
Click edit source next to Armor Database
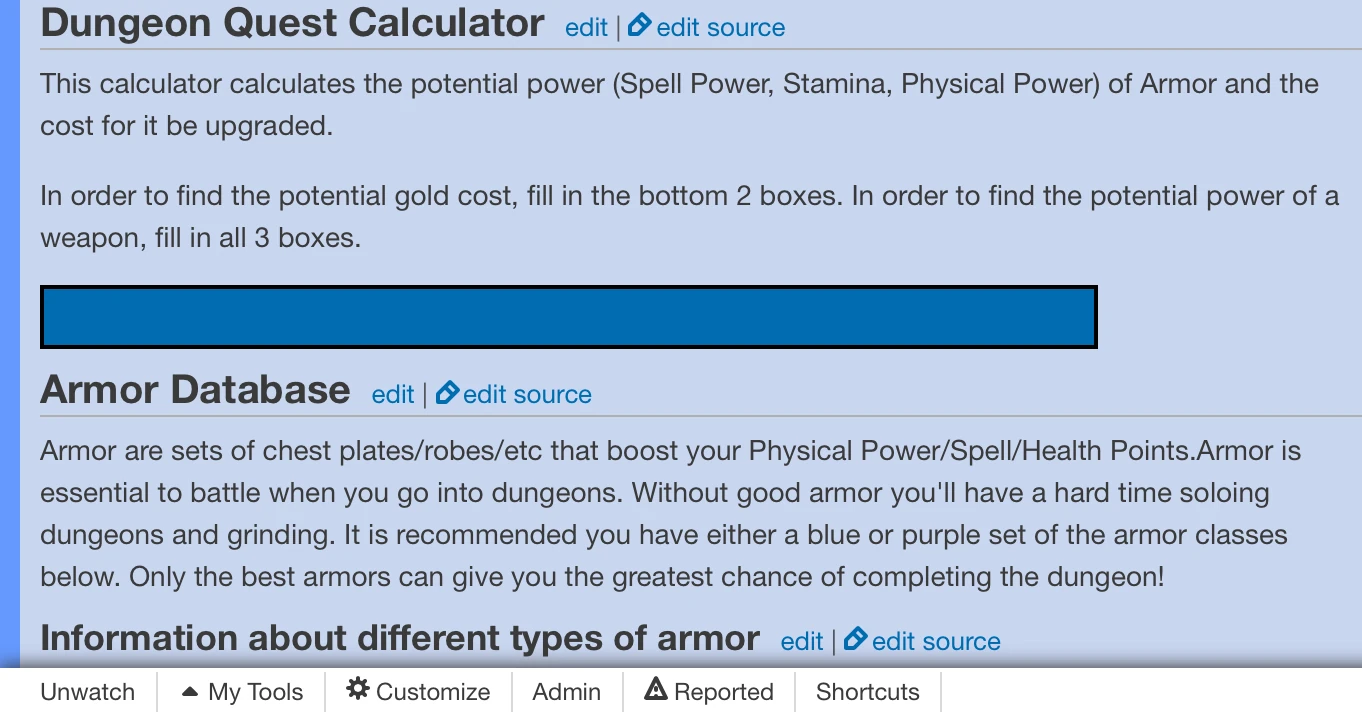pos(527,394)
